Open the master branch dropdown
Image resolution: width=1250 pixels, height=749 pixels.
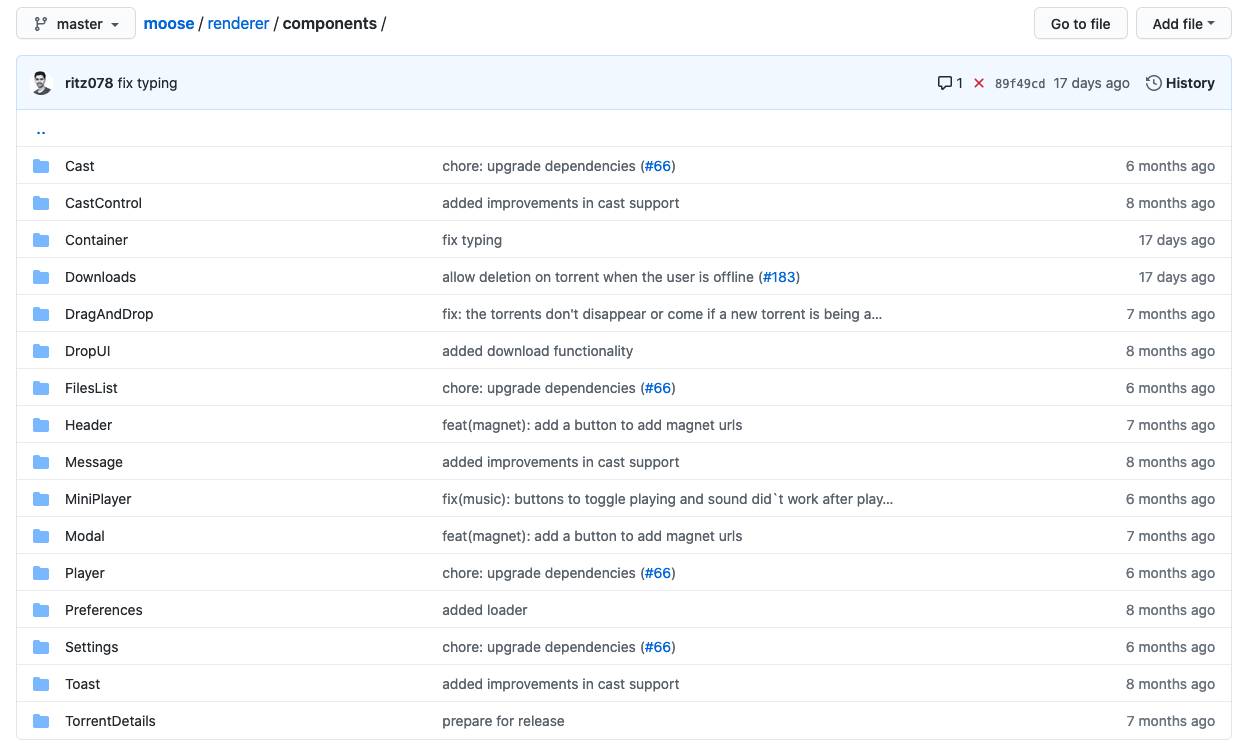point(76,24)
